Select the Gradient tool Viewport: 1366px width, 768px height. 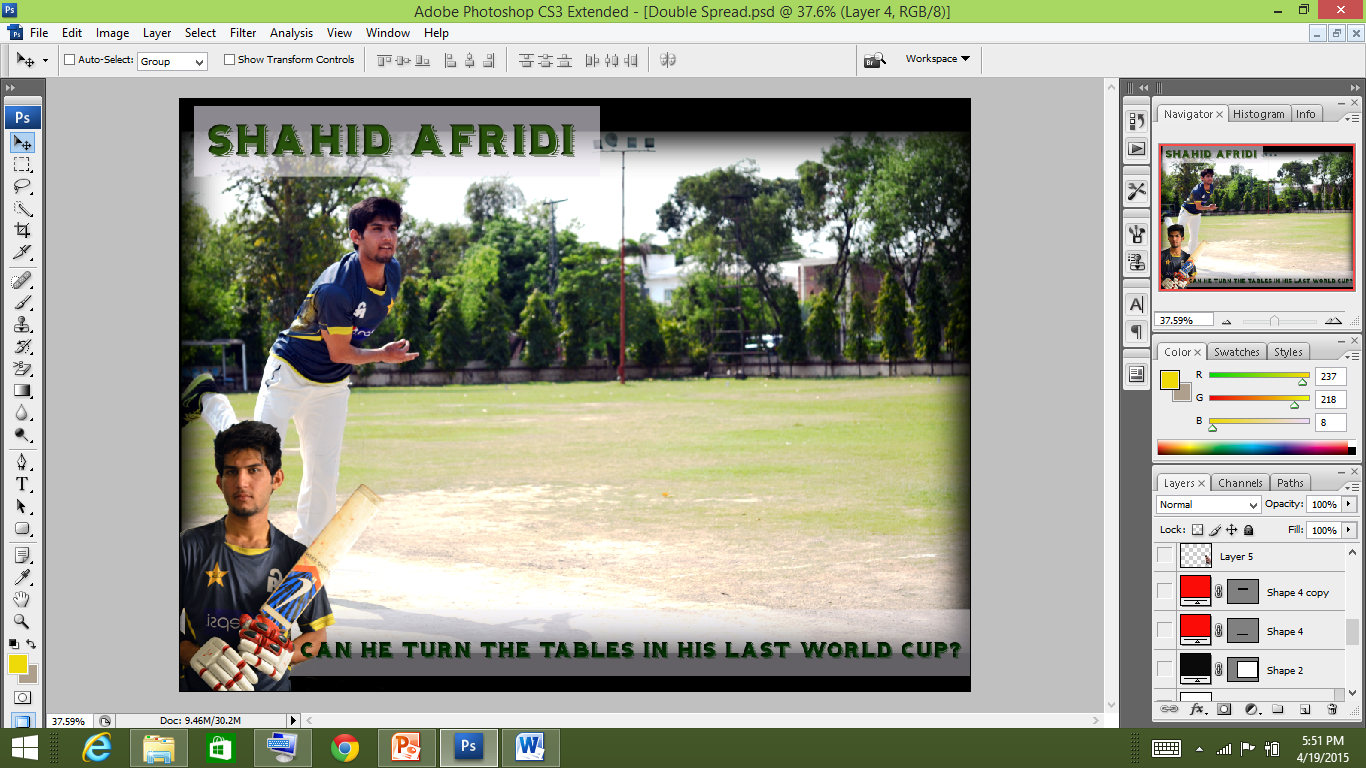[22, 390]
